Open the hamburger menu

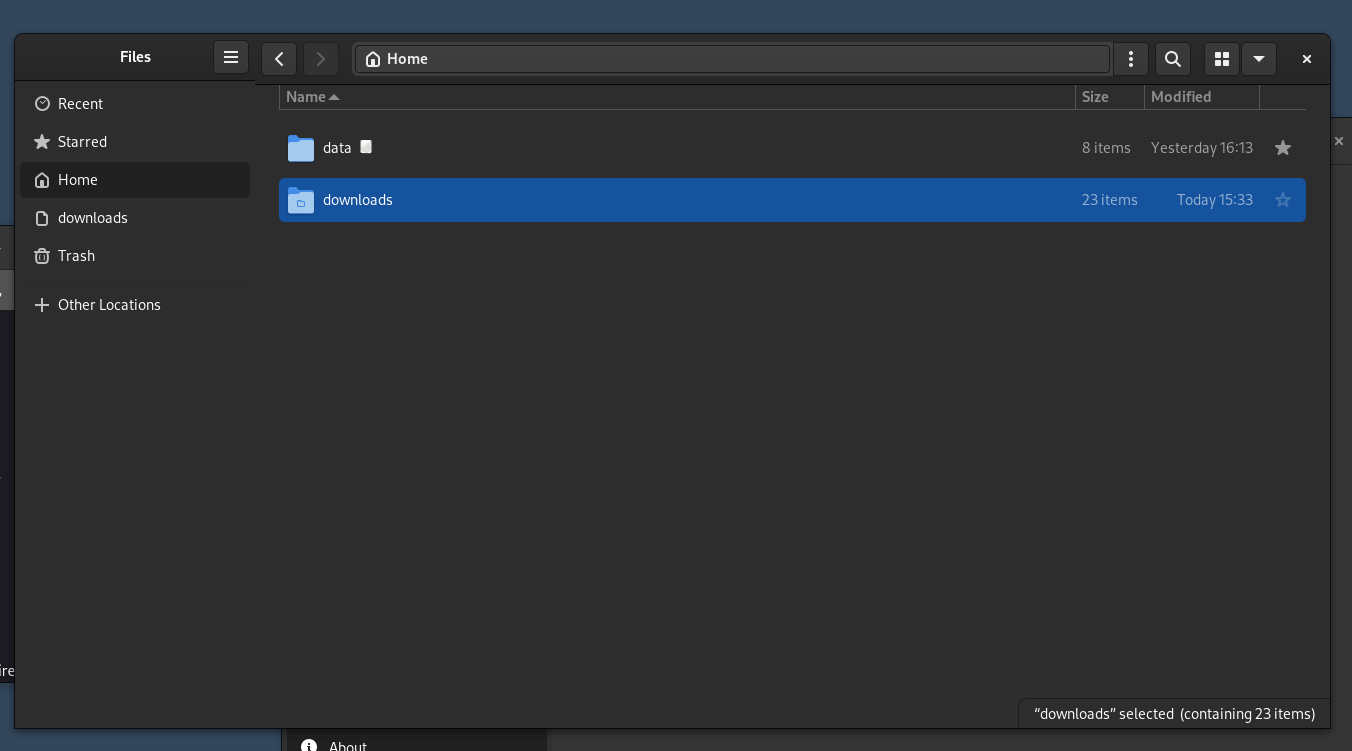coord(231,57)
